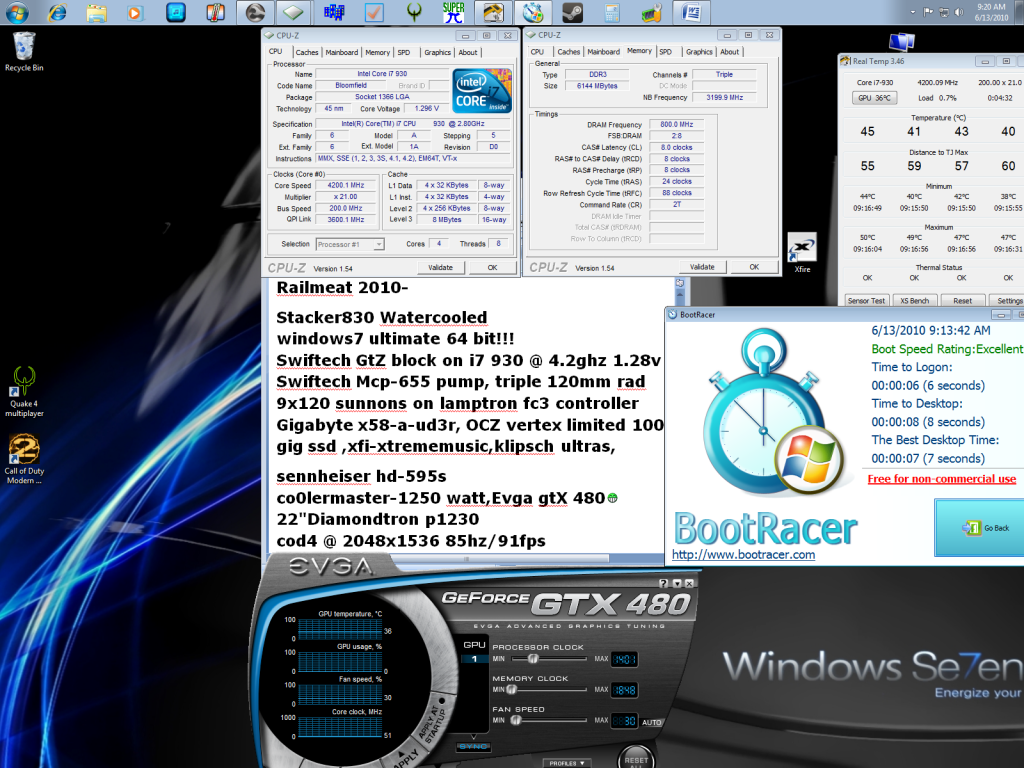Open Super Pi from the taskbar
This screenshot has width=1024, height=768.
453,12
